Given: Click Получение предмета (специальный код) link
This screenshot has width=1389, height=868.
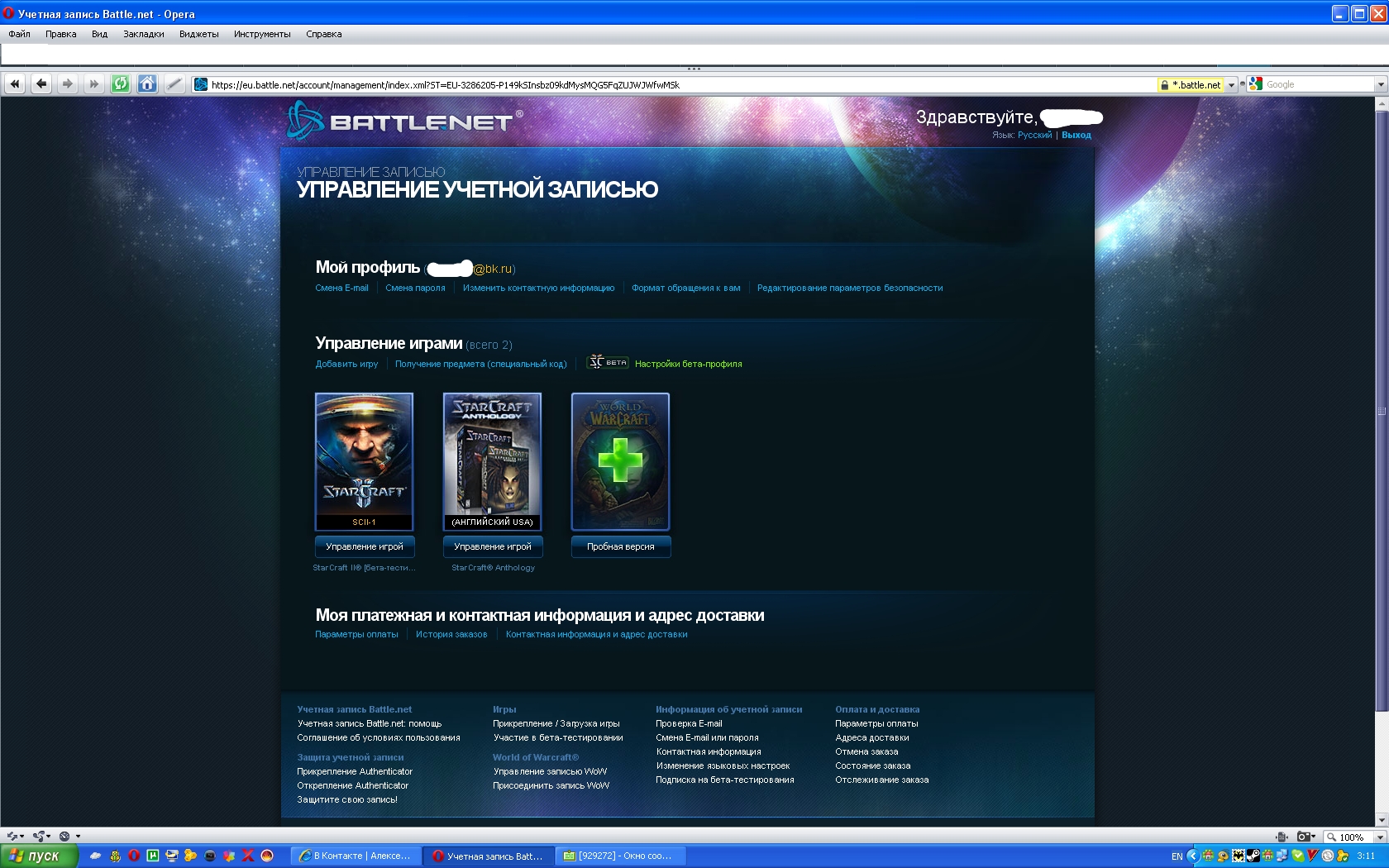Looking at the screenshot, I should (x=481, y=364).
